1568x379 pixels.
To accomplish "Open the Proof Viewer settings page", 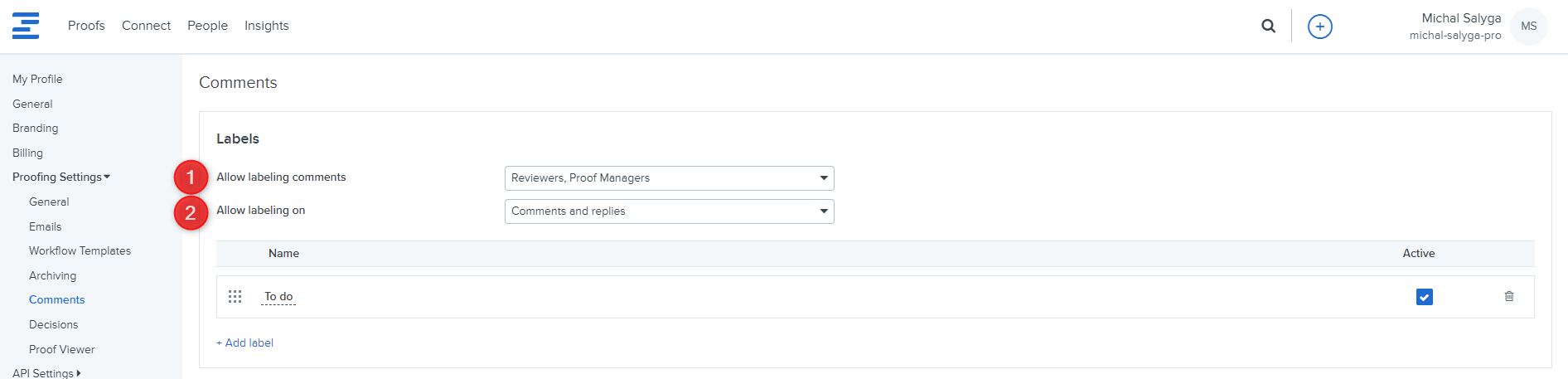I will [61, 349].
